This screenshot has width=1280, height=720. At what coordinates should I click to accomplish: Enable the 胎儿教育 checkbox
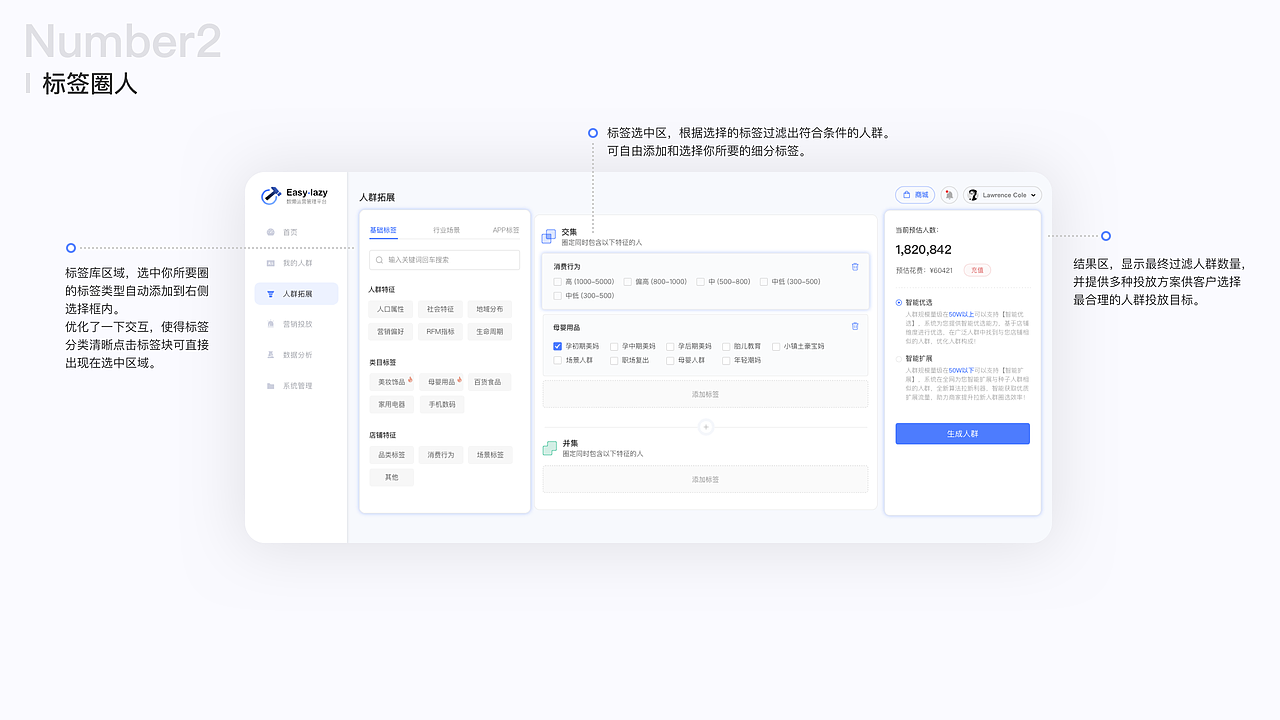[725, 347]
